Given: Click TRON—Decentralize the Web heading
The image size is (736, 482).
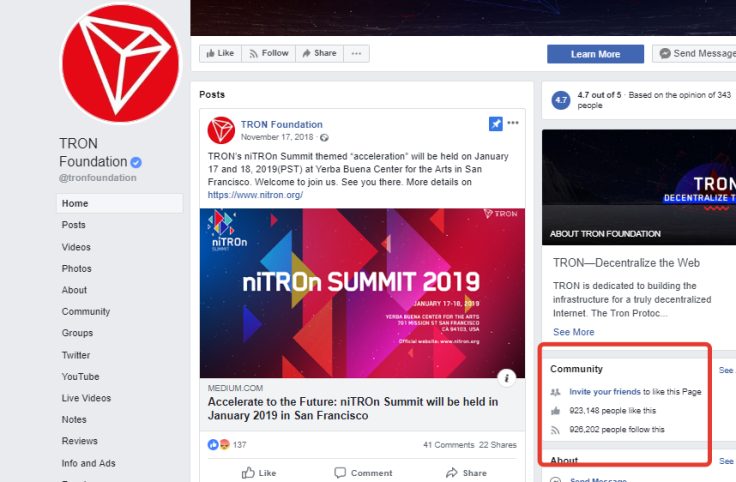Looking at the screenshot, I should (626, 263).
